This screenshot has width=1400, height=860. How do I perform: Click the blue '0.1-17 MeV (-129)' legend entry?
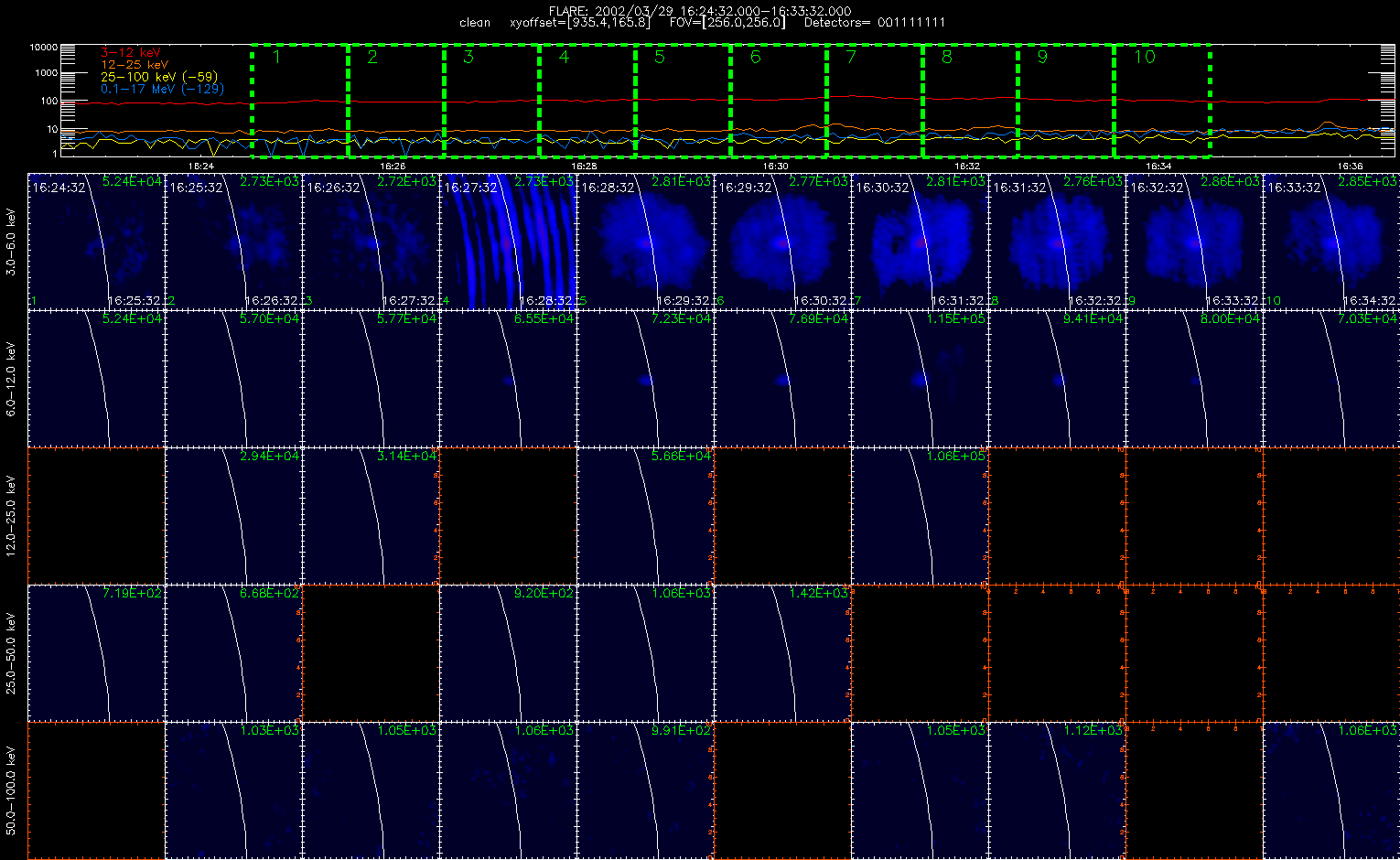[162, 89]
